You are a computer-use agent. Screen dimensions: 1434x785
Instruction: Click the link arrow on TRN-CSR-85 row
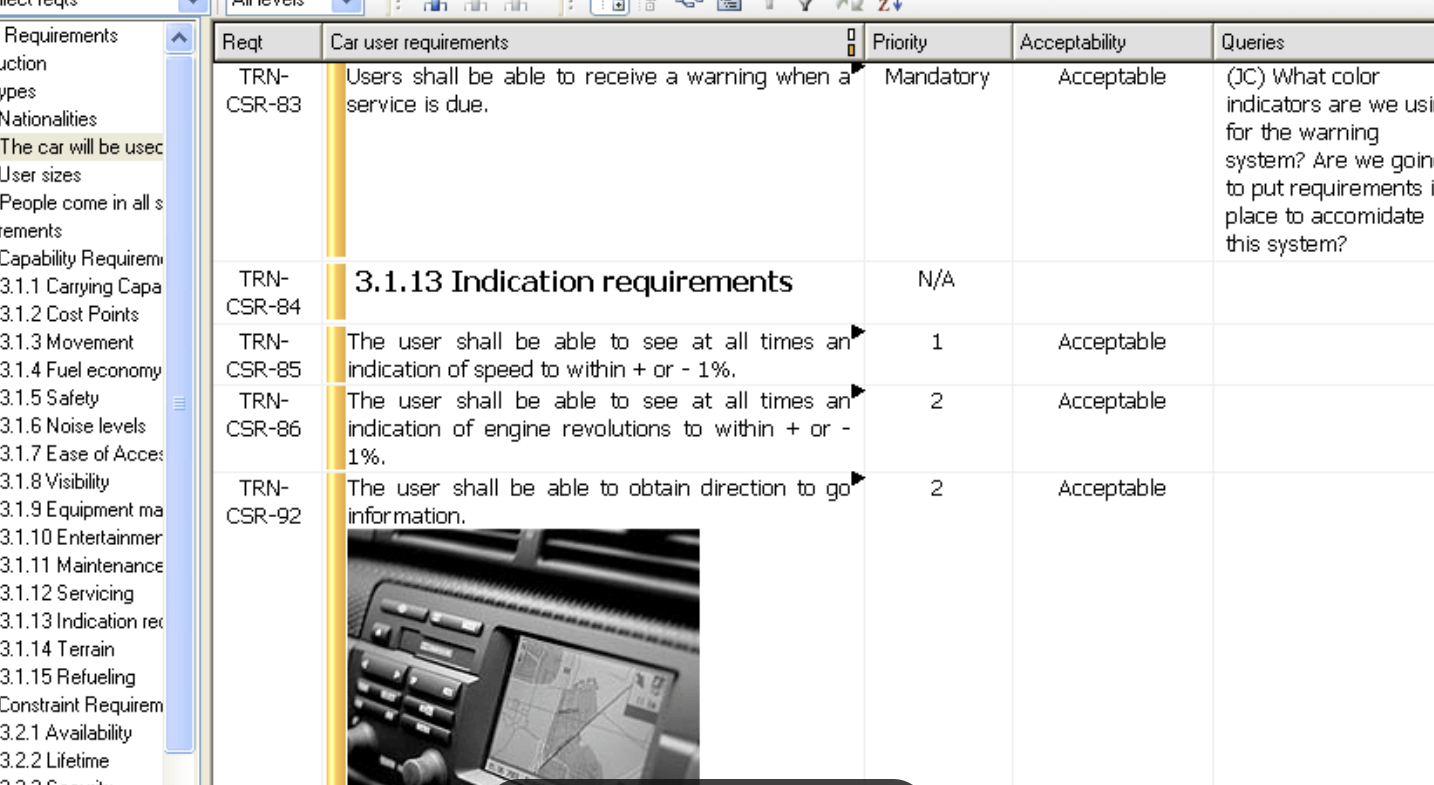pyautogui.click(x=857, y=332)
